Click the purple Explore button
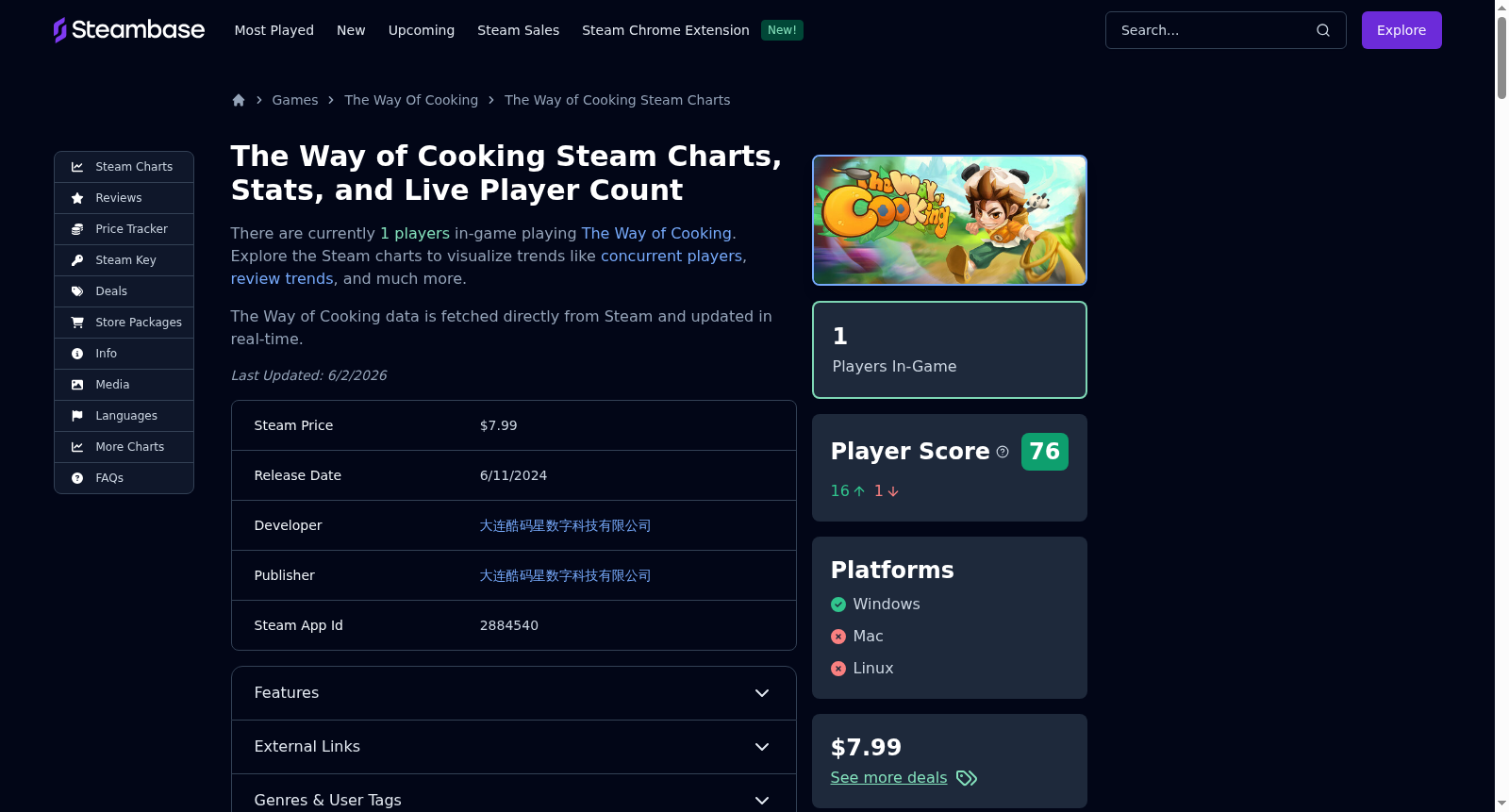Screen dimensions: 1509x812 [x=1401, y=30]
